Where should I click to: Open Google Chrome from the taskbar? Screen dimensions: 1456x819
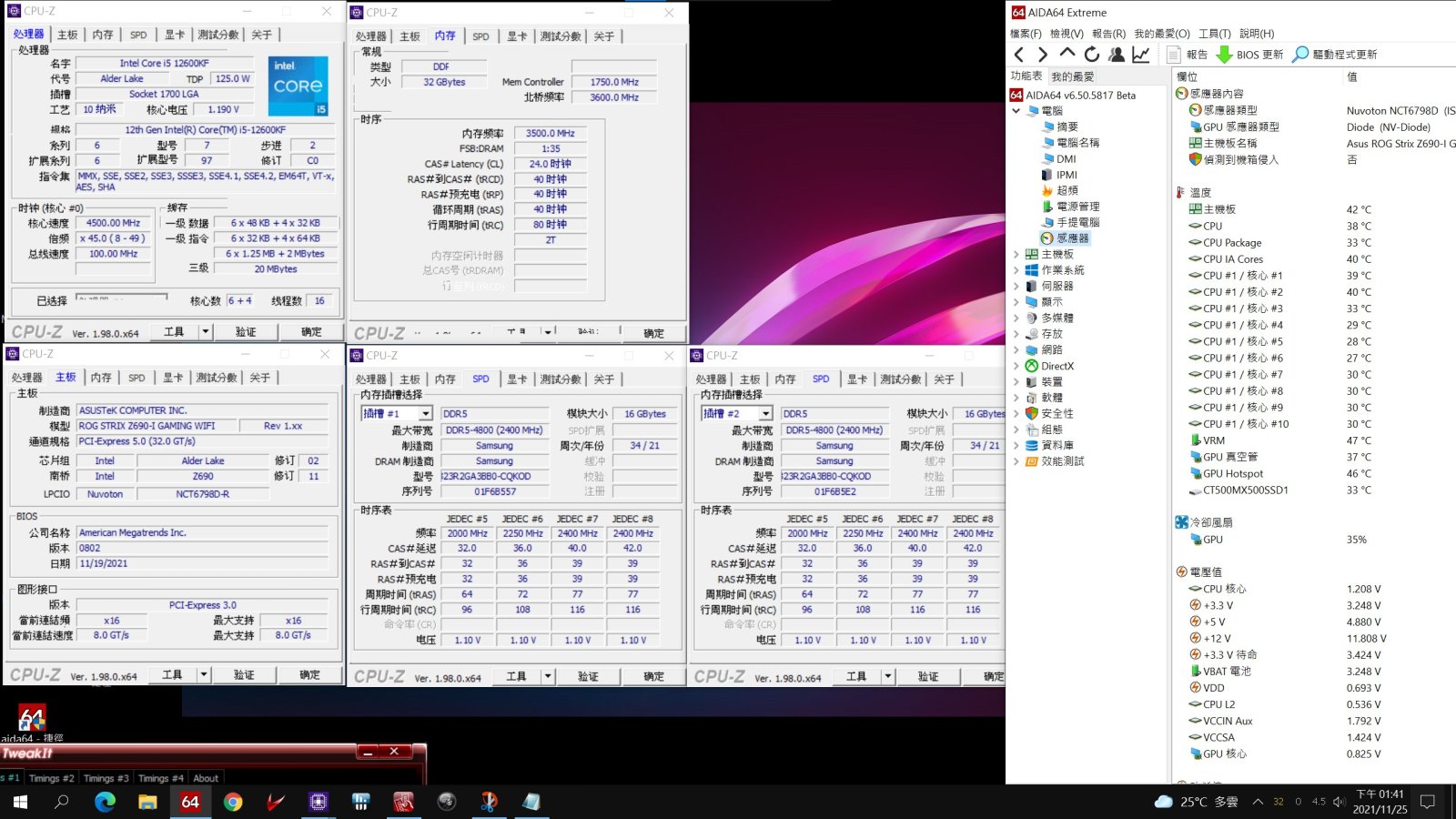233,802
